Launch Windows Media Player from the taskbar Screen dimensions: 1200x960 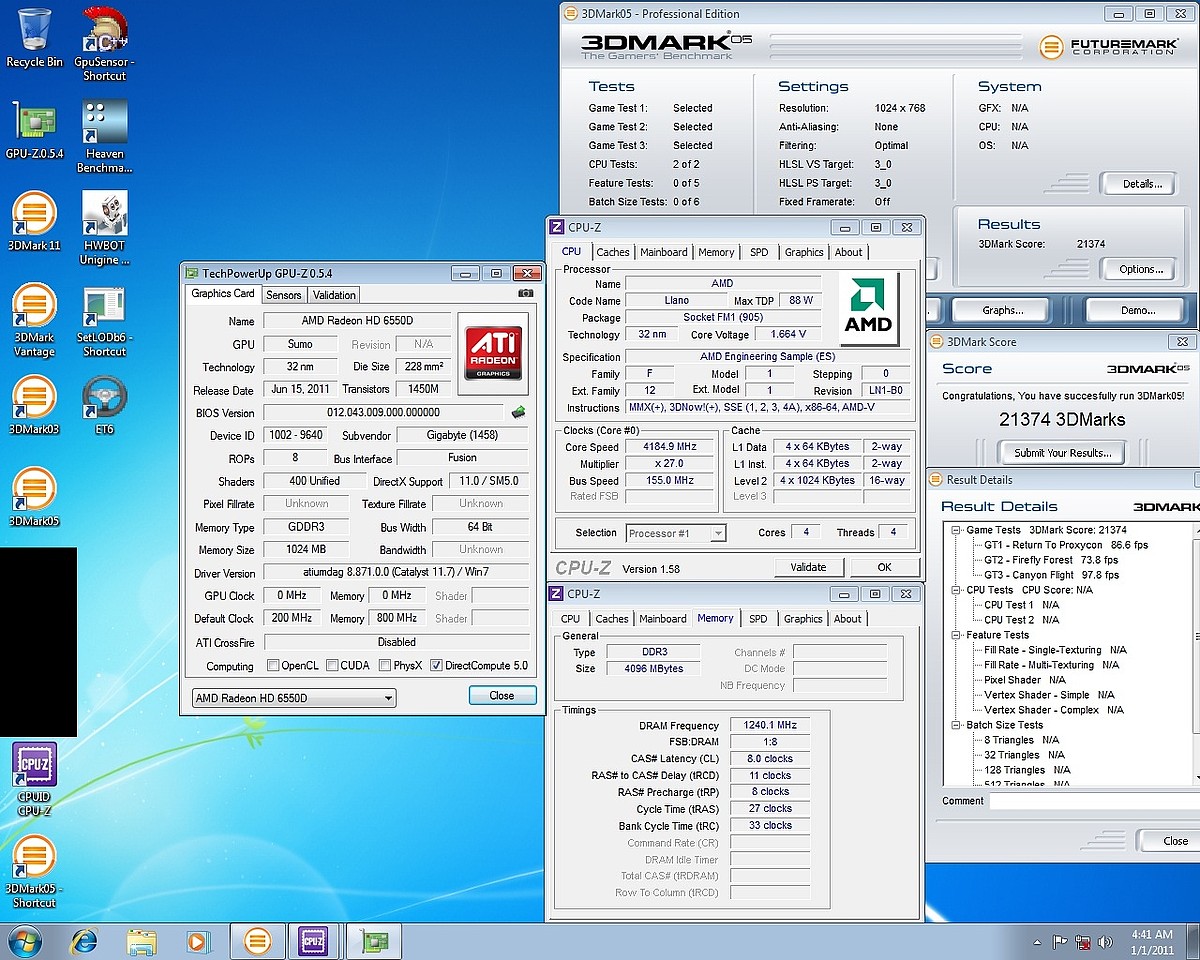[198, 941]
